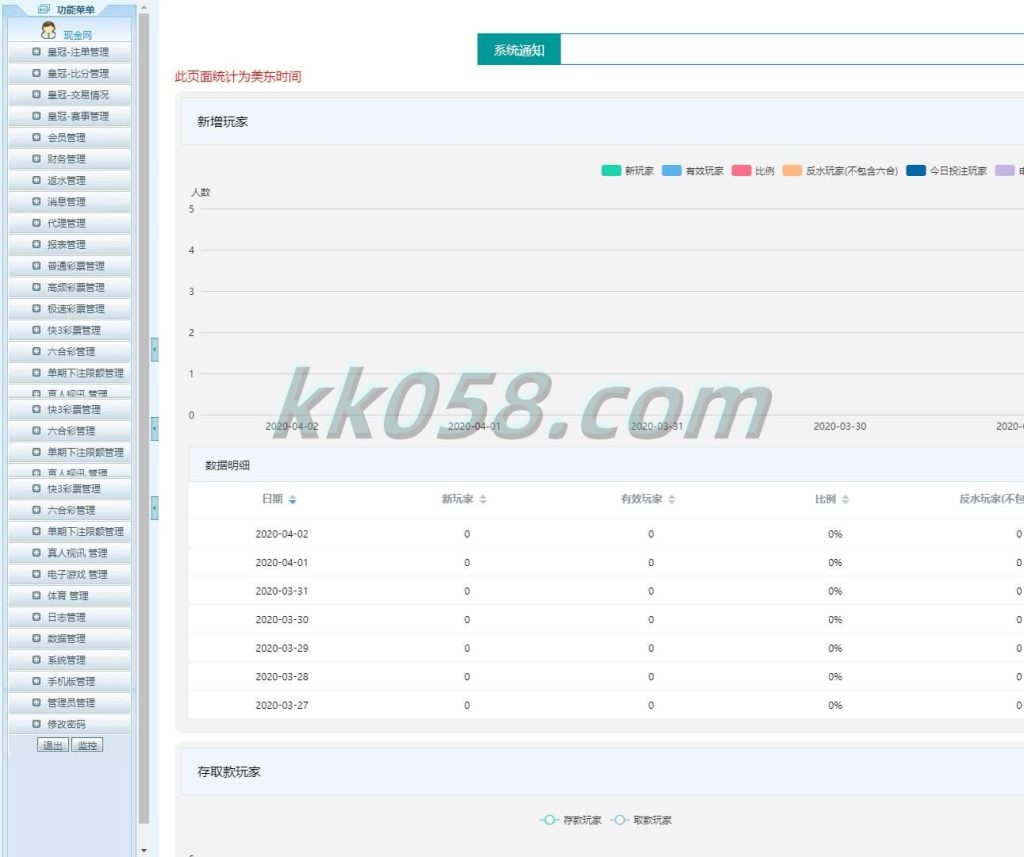Click the sort arrows beside 比例 column header

[845, 499]
